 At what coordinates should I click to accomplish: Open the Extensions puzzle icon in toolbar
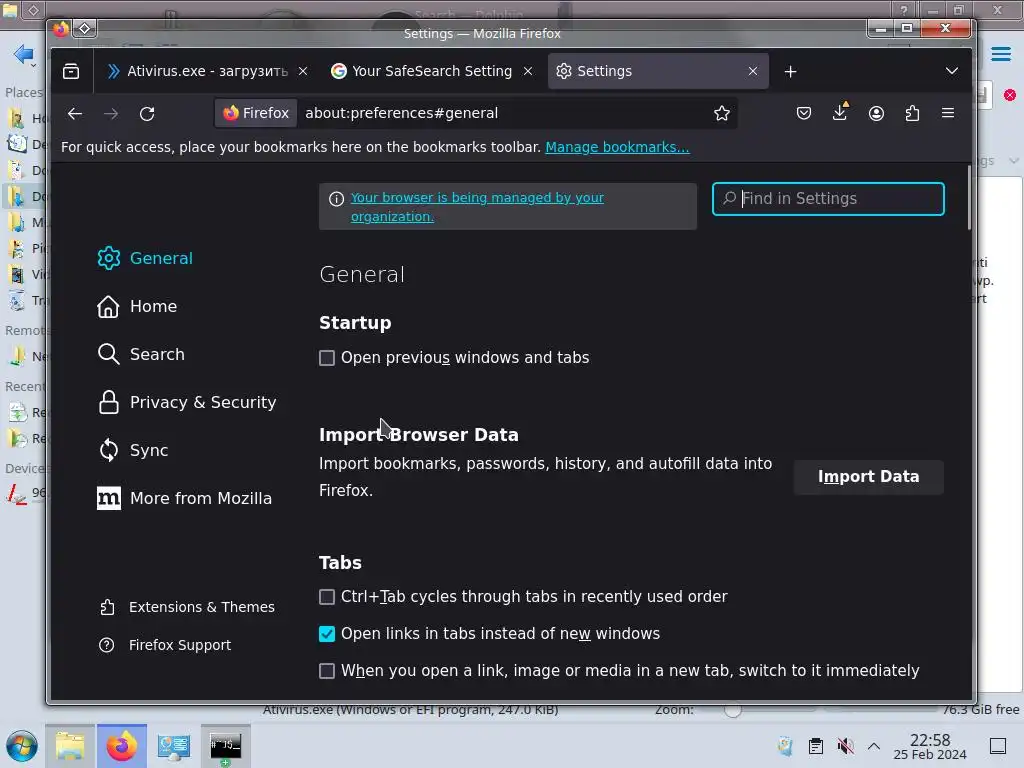[912, 114]
